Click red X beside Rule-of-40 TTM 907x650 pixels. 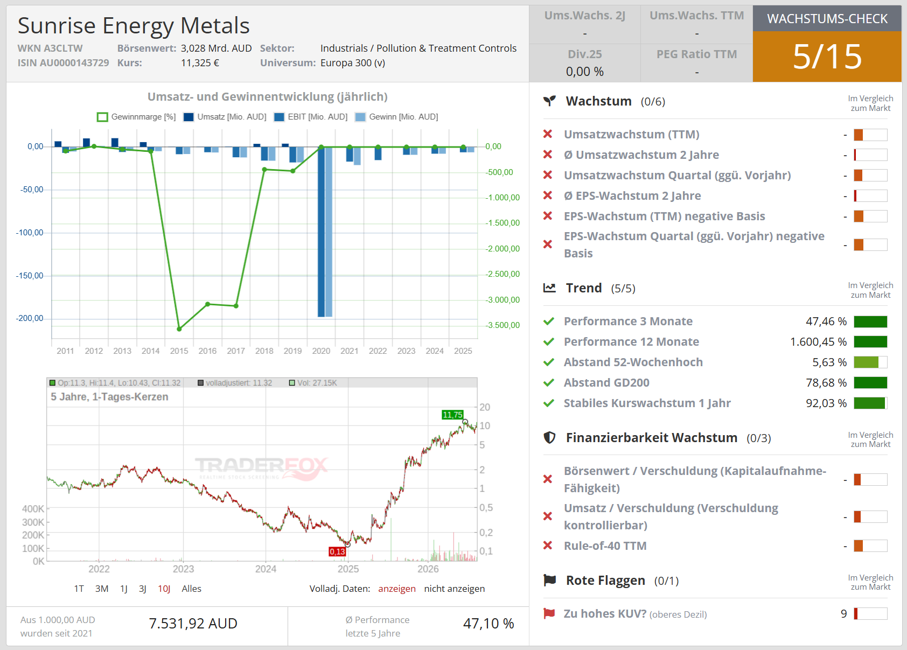(x=548, y=545)
